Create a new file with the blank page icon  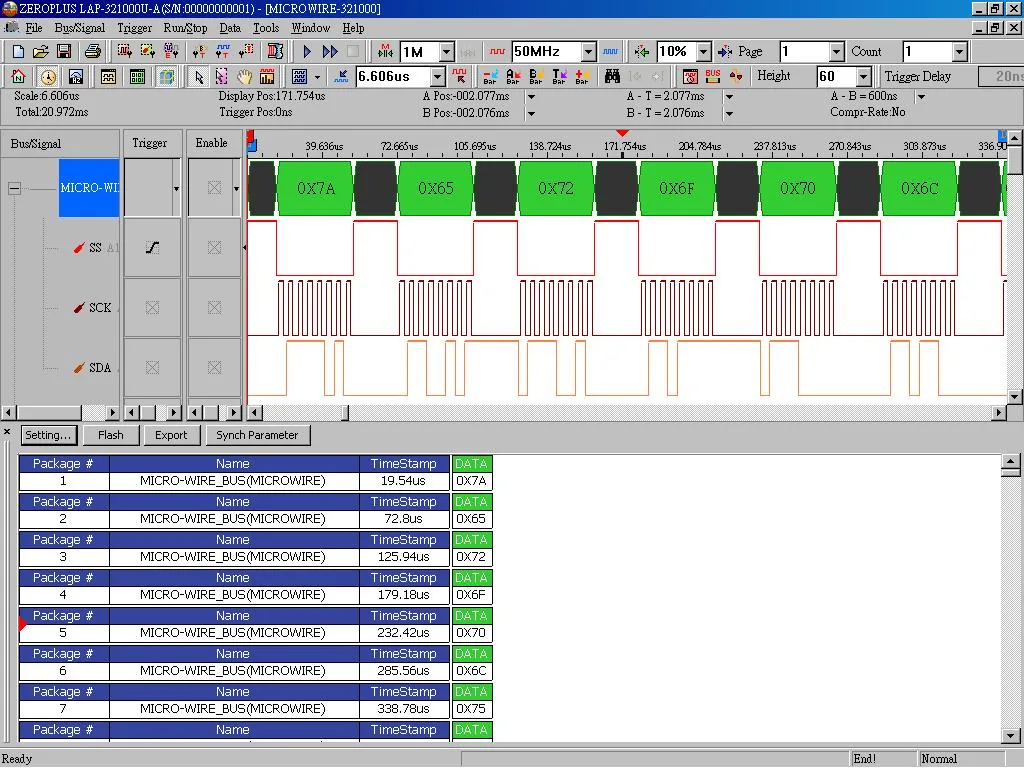tap(18, 52)
